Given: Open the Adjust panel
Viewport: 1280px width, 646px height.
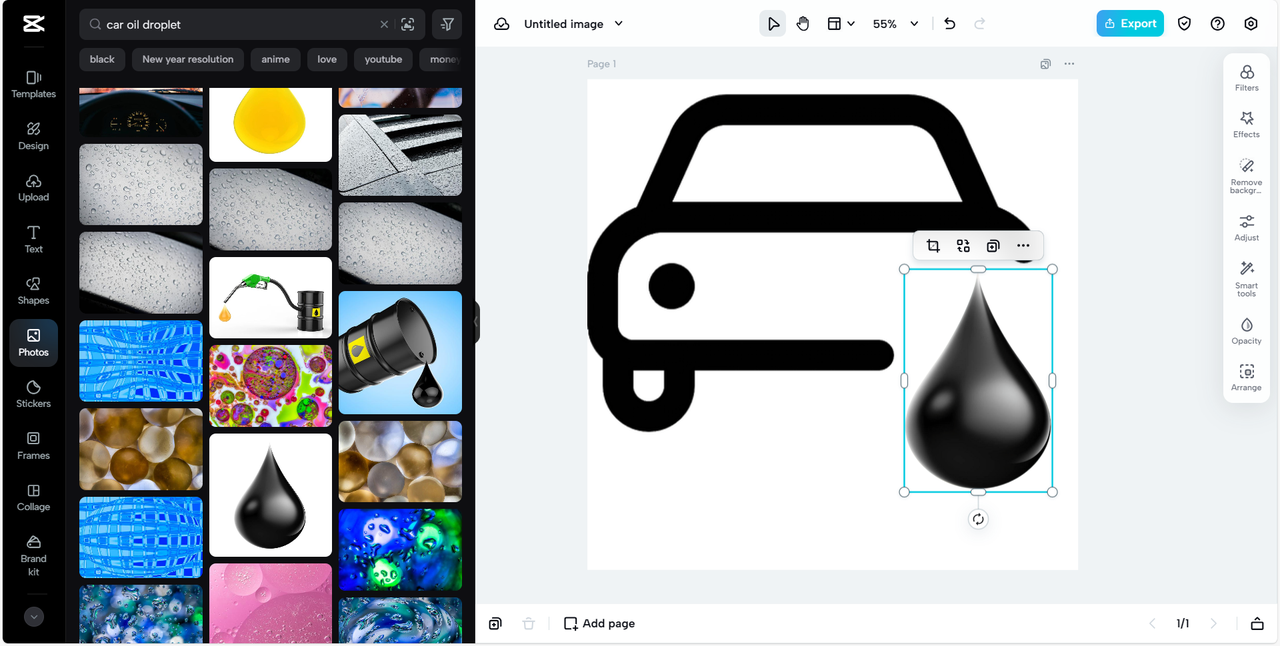Looking at the screenshot, I should 1247,228.
